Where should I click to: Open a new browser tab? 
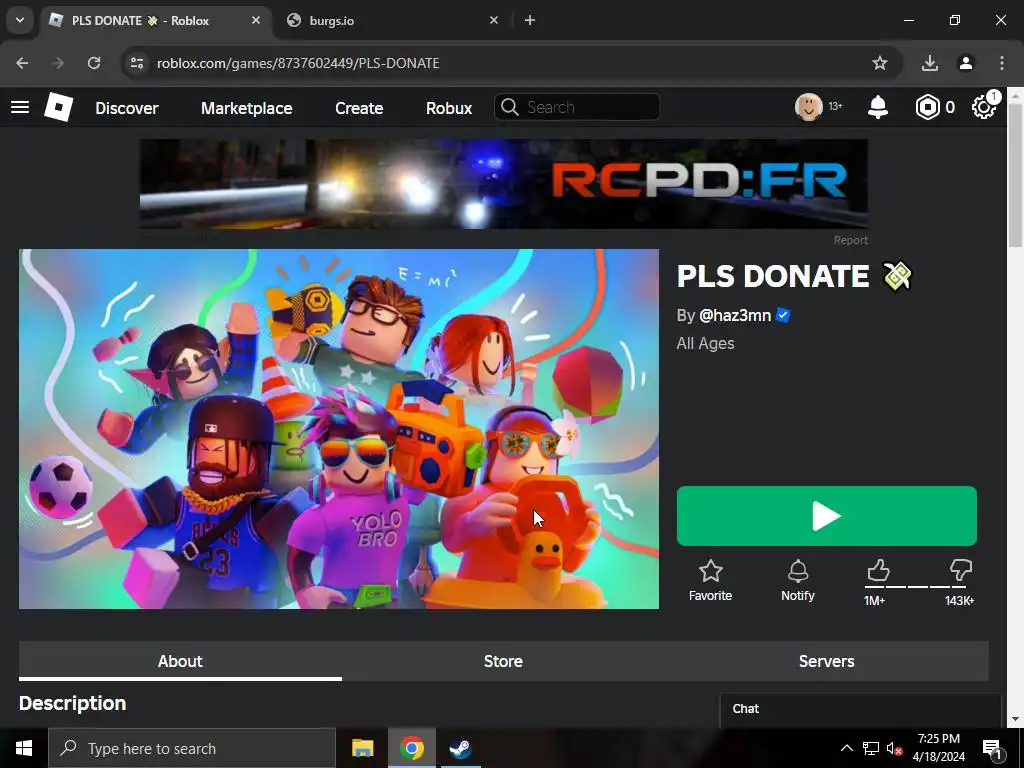coord(530,20)
